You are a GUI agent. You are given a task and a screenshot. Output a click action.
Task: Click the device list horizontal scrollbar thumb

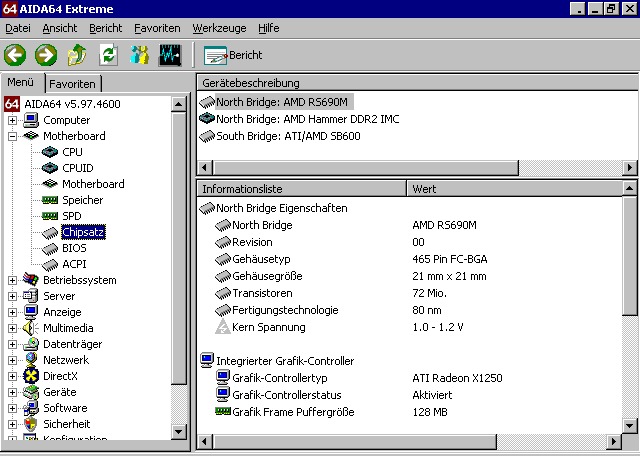click(x=365, y=167)
